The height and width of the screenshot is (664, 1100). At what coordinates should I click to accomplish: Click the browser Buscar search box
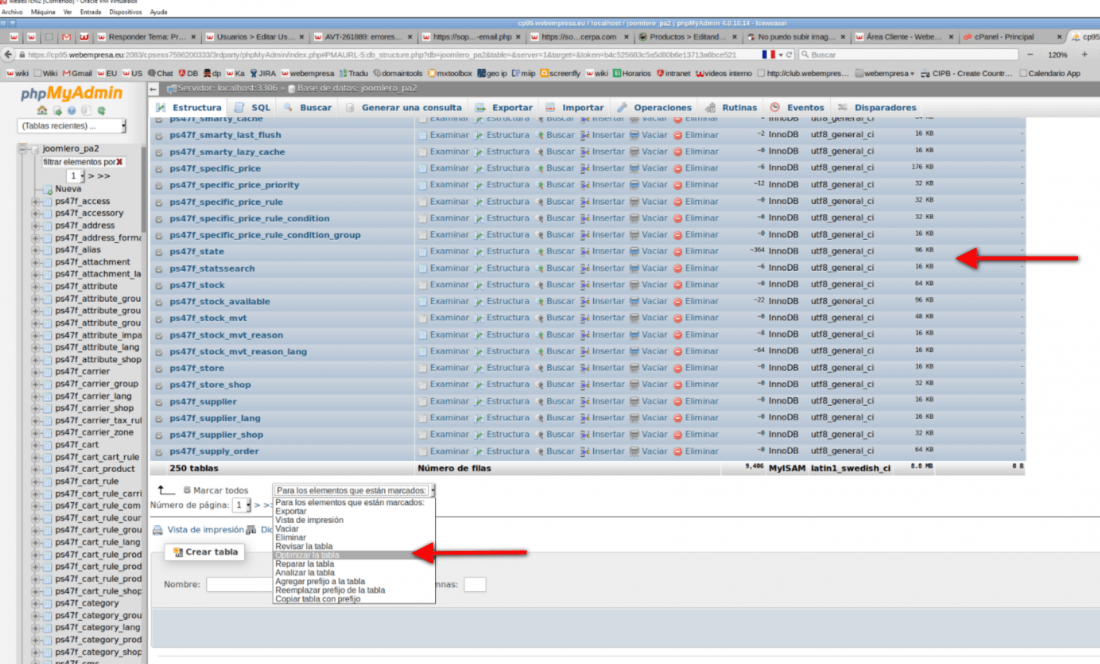point(908,55)
